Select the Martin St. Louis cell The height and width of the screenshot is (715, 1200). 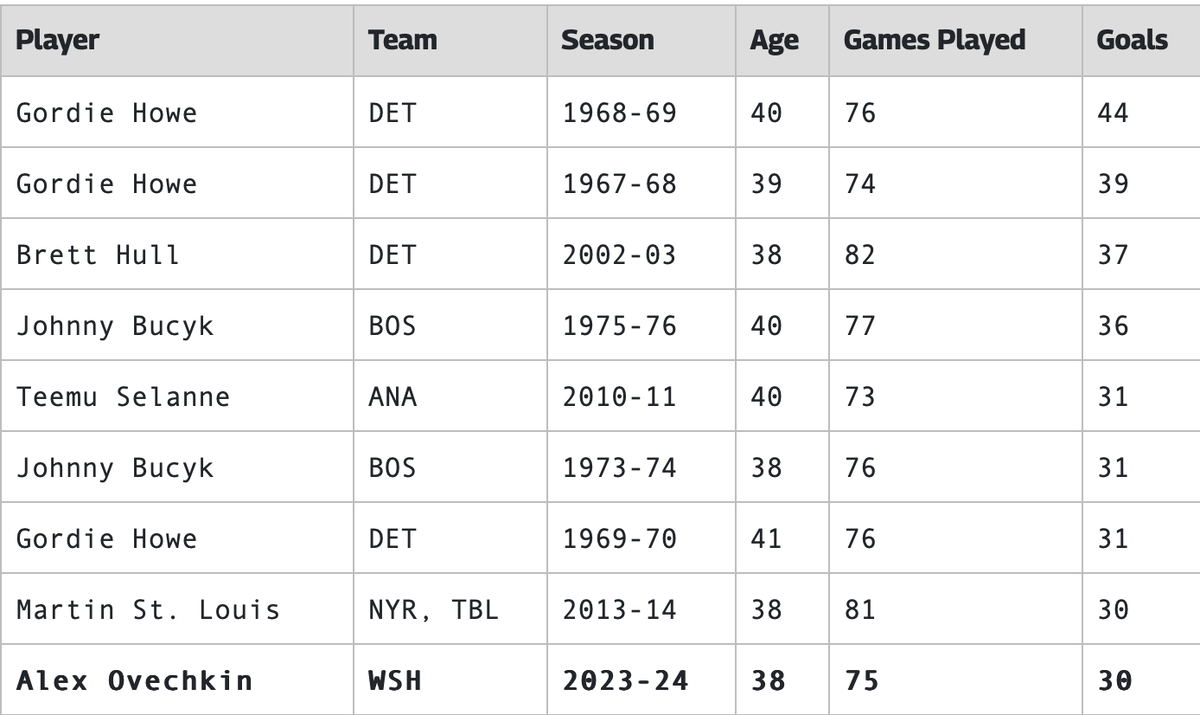(148, 610)
